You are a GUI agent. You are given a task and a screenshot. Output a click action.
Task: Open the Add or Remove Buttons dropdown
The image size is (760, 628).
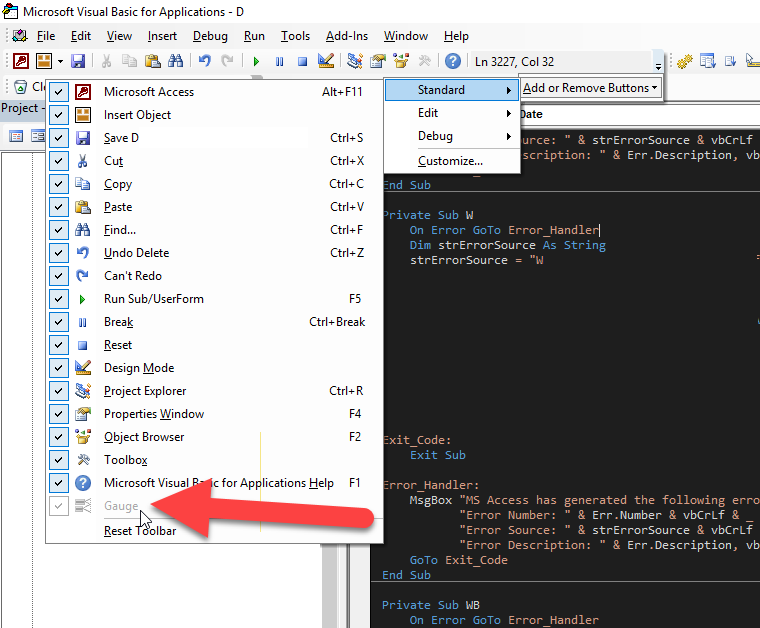click(x=590, y=88)
